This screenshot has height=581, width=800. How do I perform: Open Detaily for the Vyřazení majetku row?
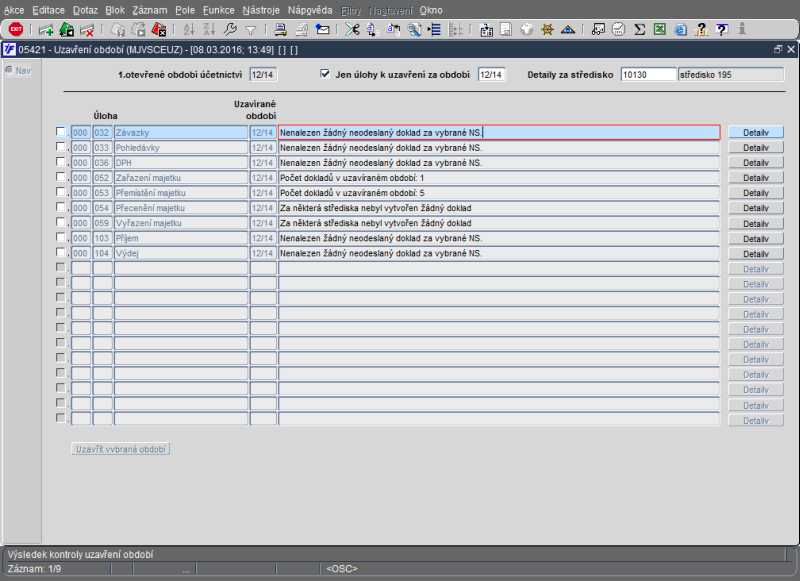[x=756, y=223]
